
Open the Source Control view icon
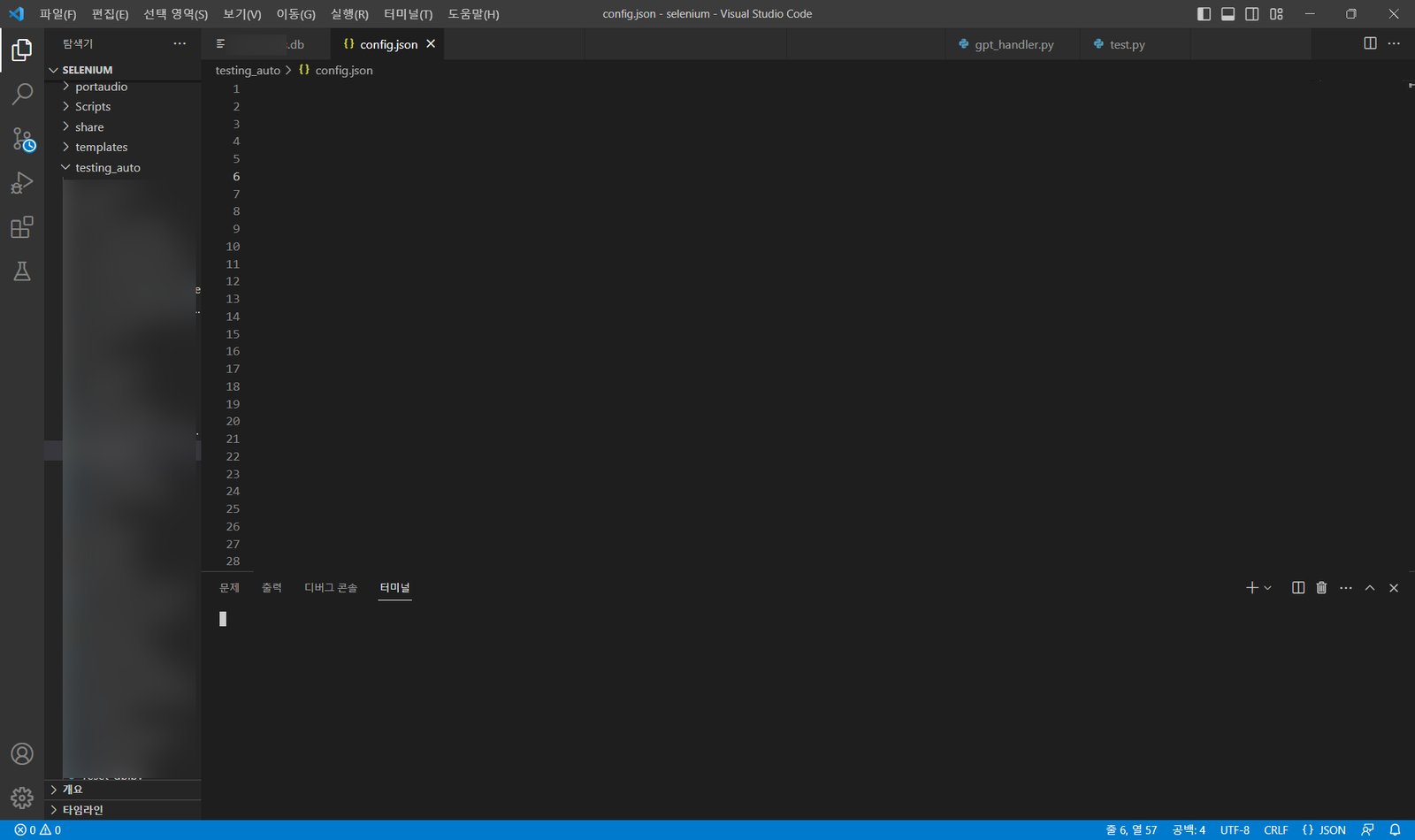click(22, 139)
